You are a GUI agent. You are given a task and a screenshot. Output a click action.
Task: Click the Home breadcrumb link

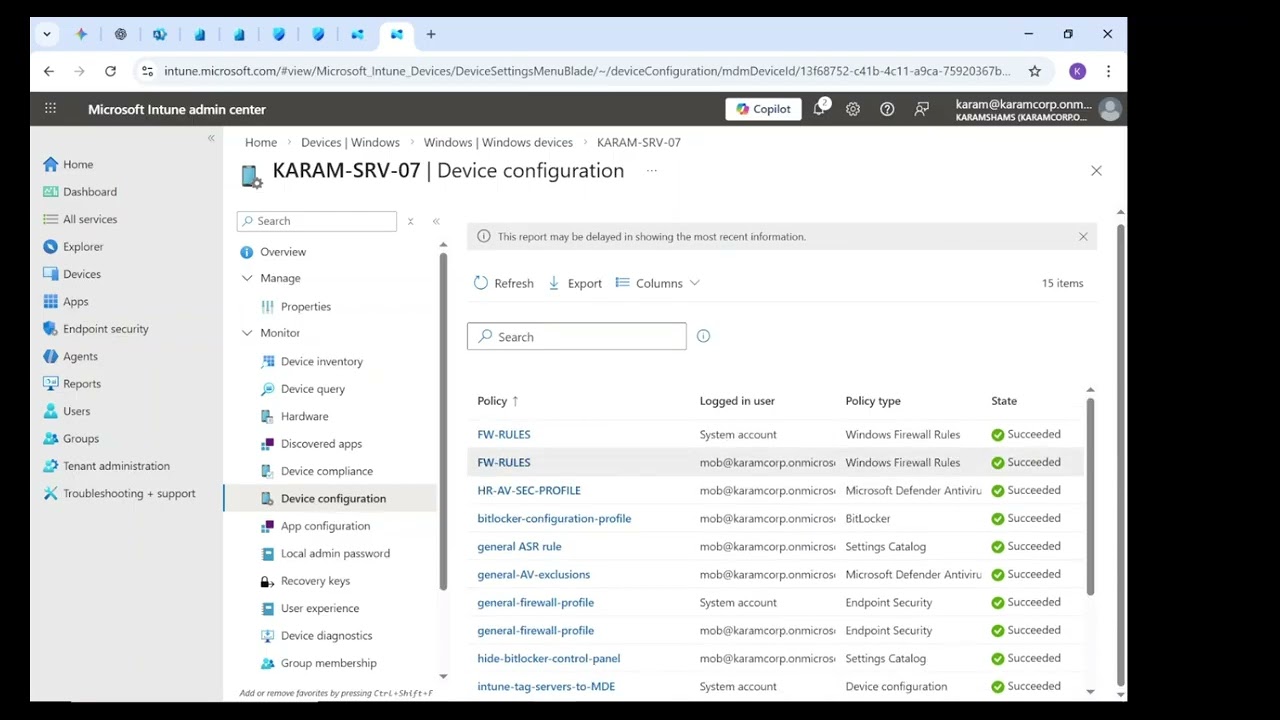[261, 142]
